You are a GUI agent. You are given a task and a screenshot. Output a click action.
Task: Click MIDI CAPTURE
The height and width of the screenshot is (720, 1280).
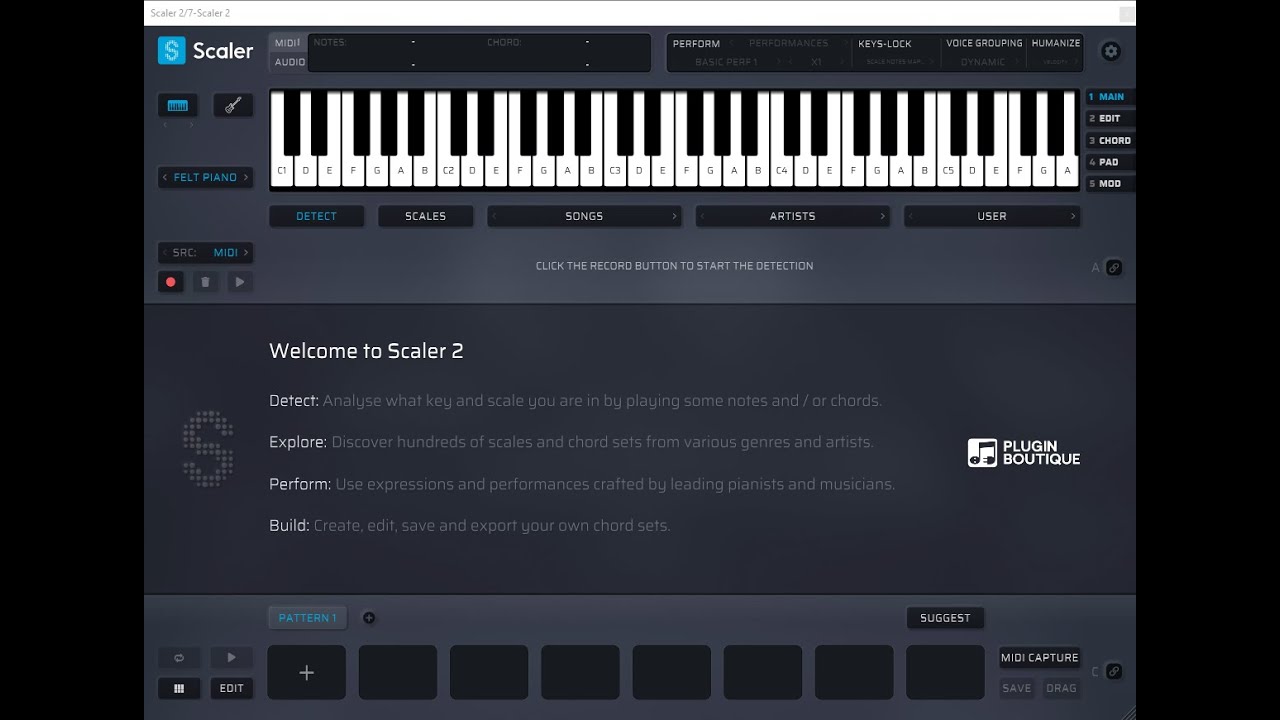(x=1040, y=658)
